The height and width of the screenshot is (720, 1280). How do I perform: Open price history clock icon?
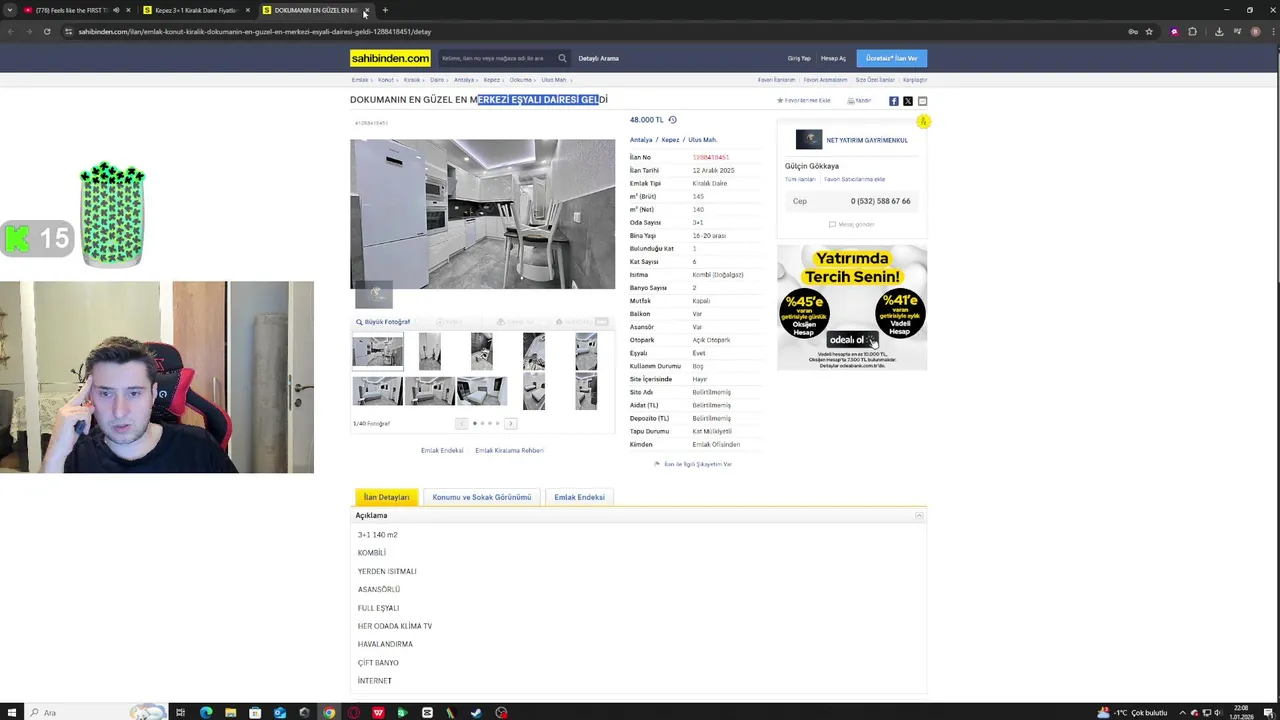(x=672, y=120)
